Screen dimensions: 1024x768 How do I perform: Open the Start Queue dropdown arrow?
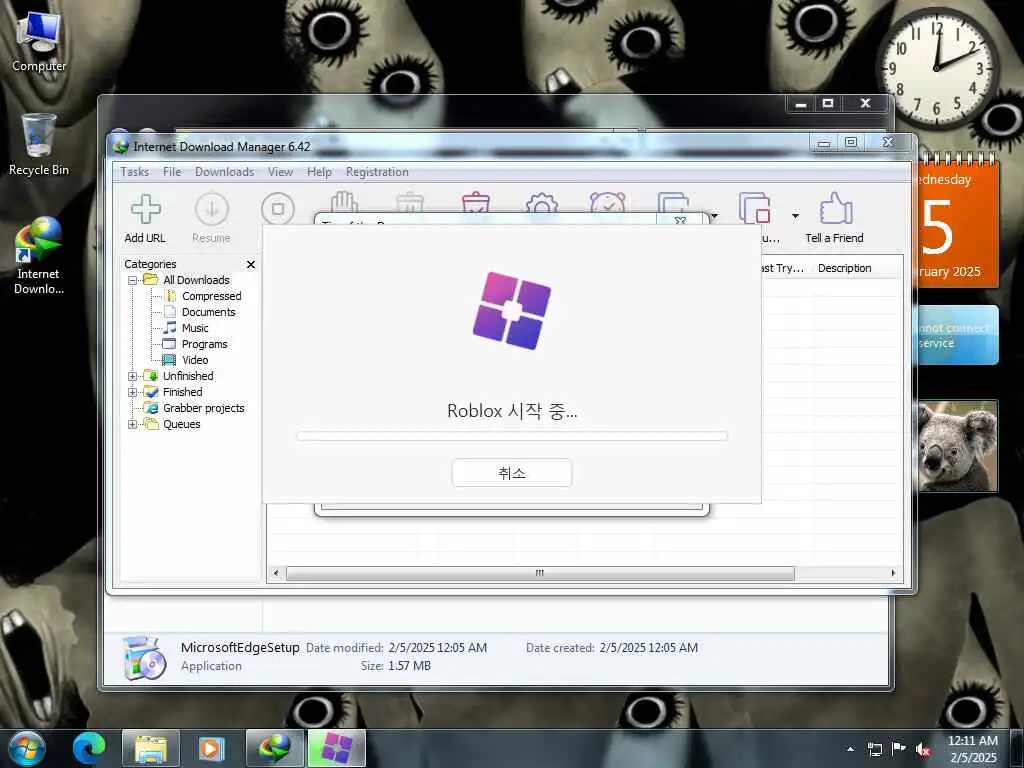714,216
